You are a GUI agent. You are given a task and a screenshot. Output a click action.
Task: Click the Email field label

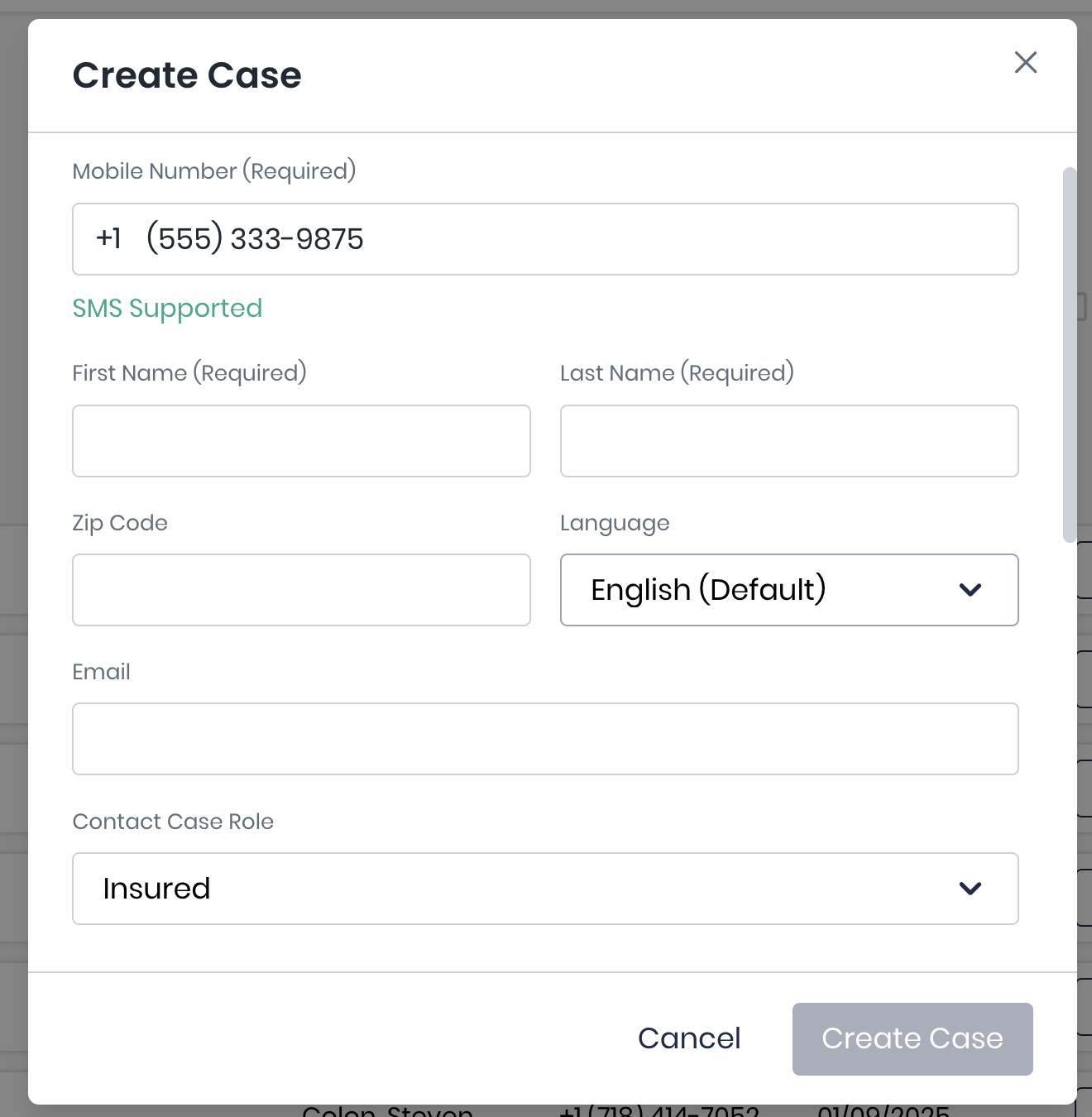tap(101, 672)
